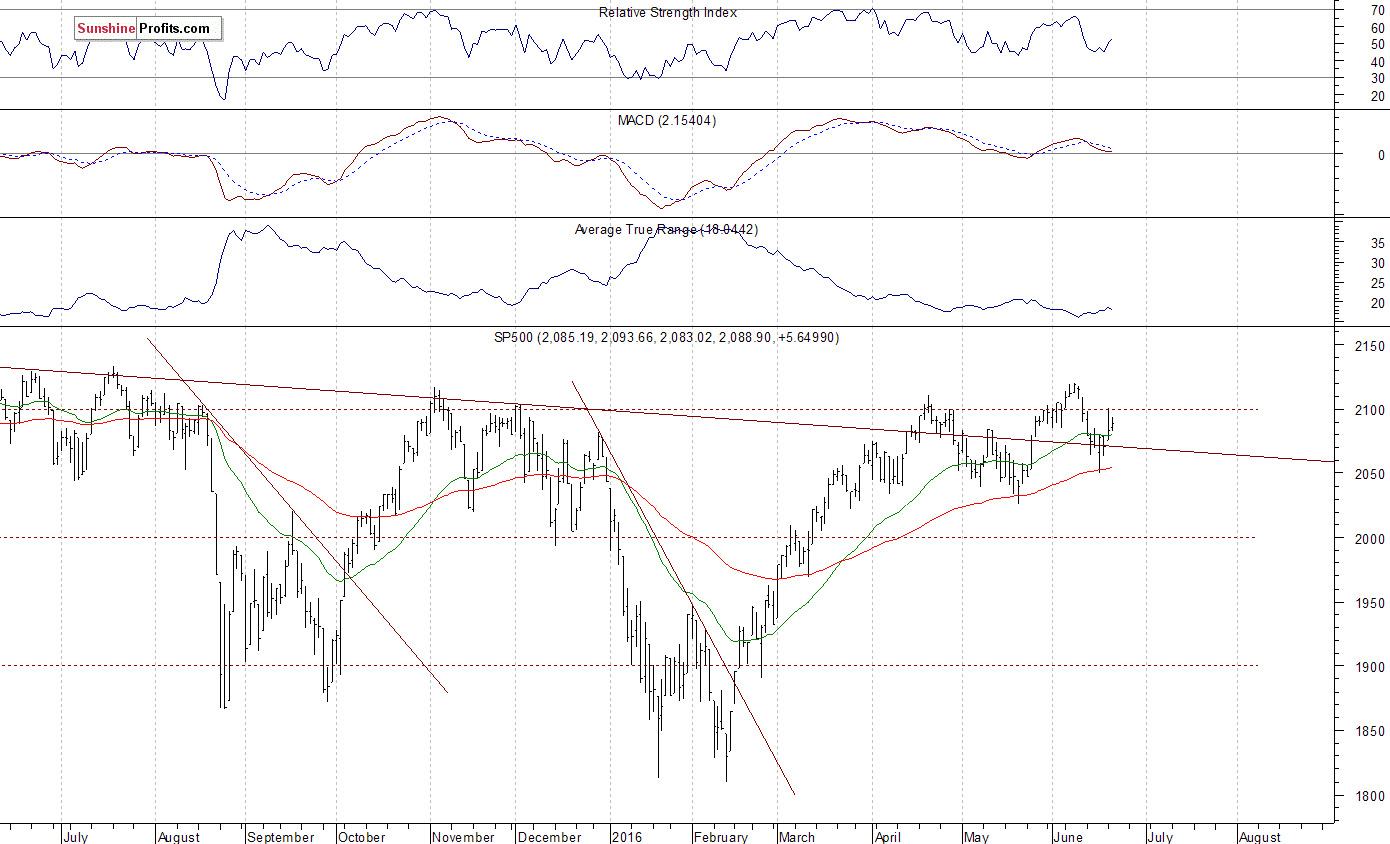Click the ATR 35 axis value
1390x844 pixels.
[x=1378, y=243]
